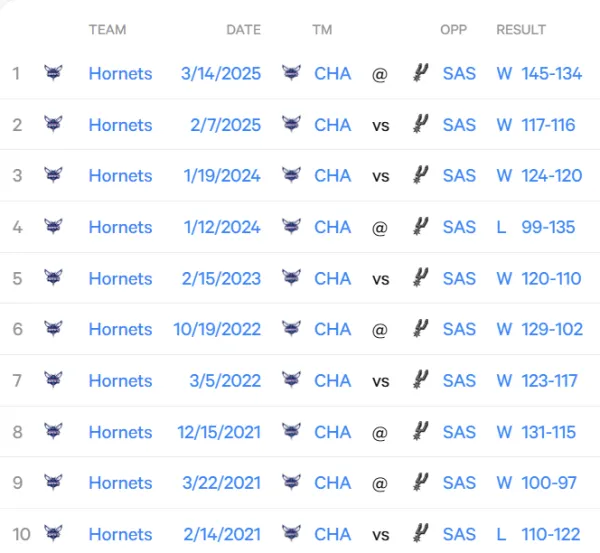Select the SAS opponent link in row 5
The height and width of the screenshot is (553, 600).
click(x=459, y=278)
